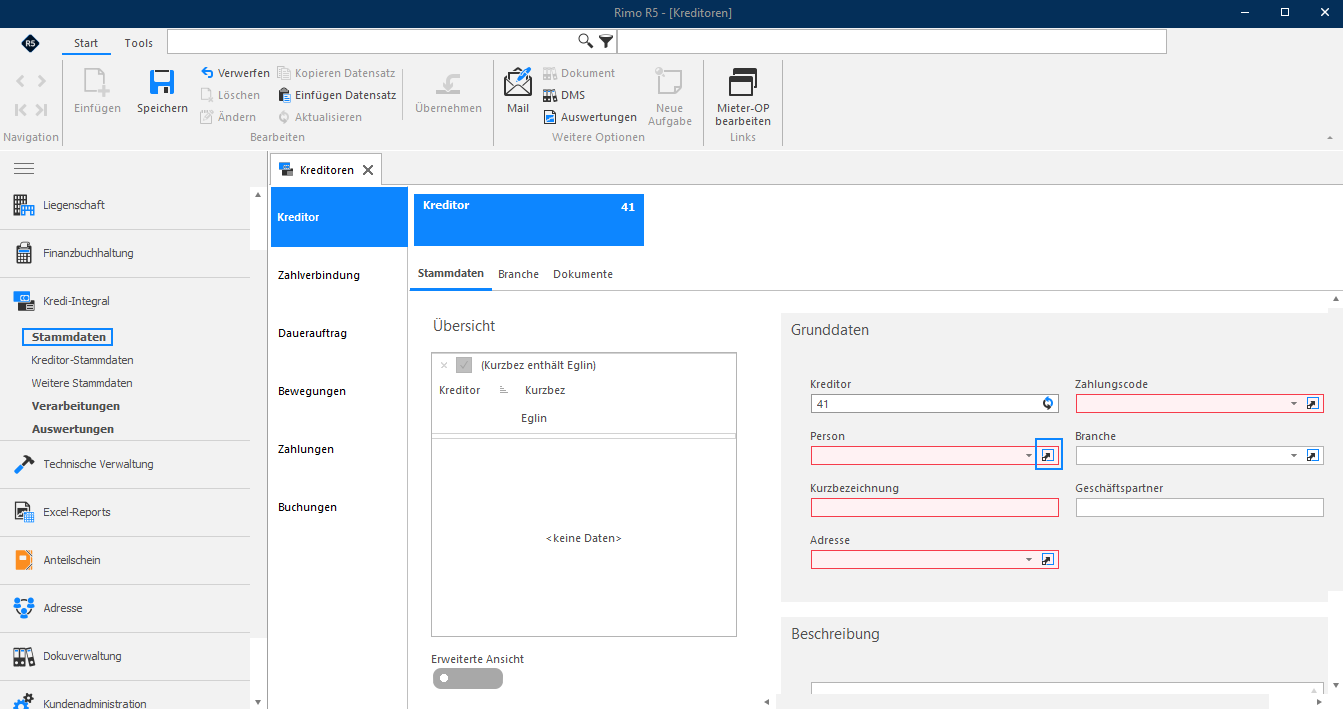The image size is (1343, 709).
Task: Click Löschen in the Bearbeiten group
Action: 230,95
